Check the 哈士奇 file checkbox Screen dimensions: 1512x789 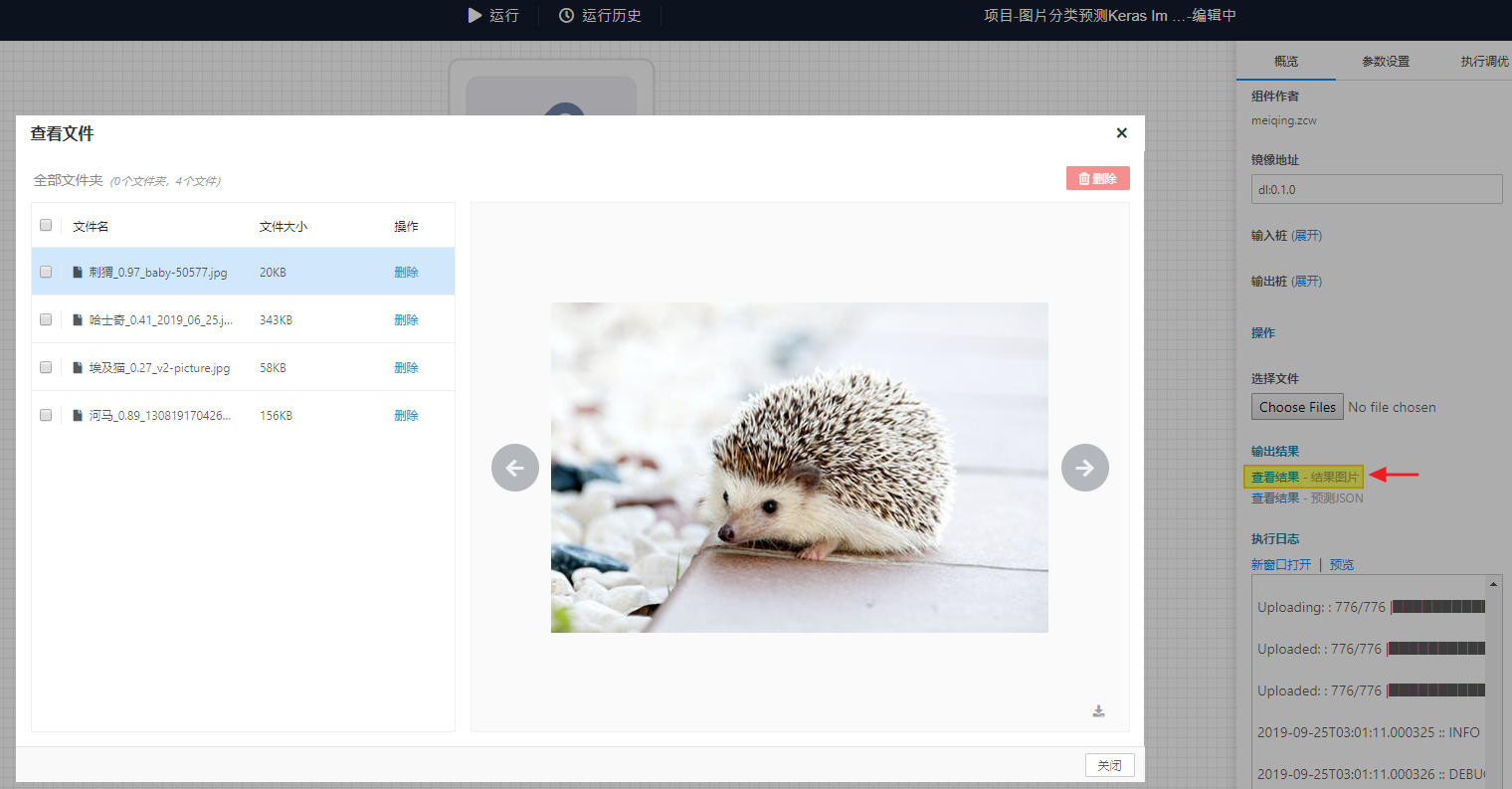pyautogui.click(x=46, y=319)
